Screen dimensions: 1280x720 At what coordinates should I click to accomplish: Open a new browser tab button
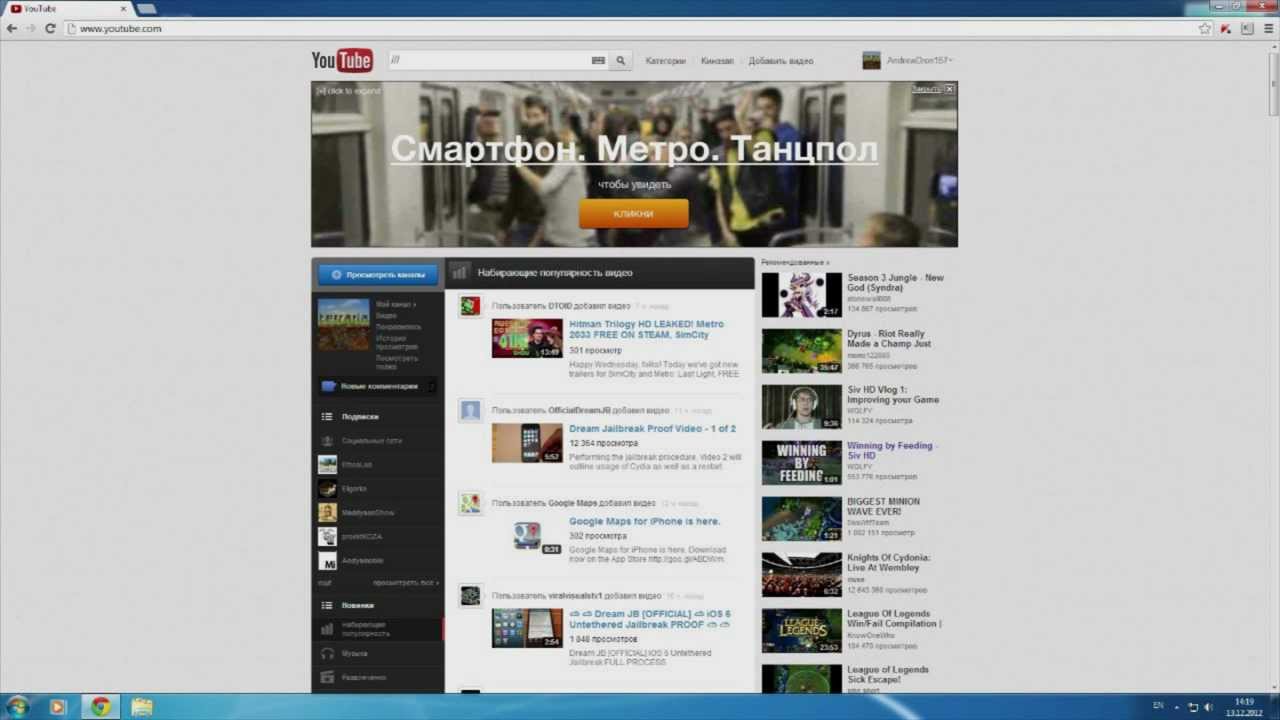coord(147,9)
